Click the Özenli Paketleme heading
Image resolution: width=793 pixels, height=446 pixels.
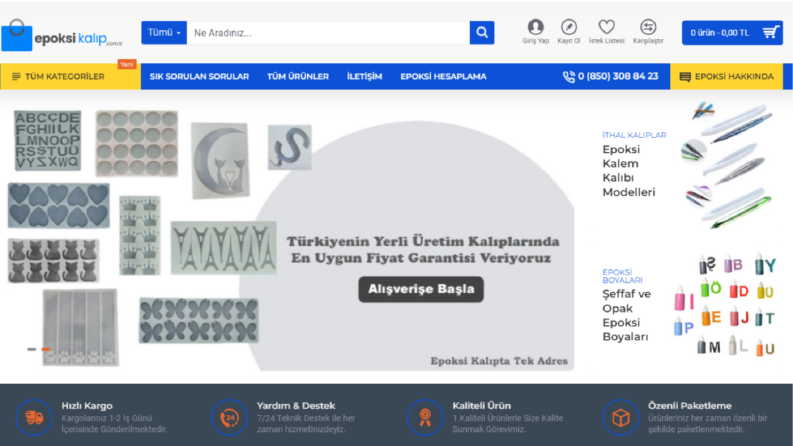[690, 406]
